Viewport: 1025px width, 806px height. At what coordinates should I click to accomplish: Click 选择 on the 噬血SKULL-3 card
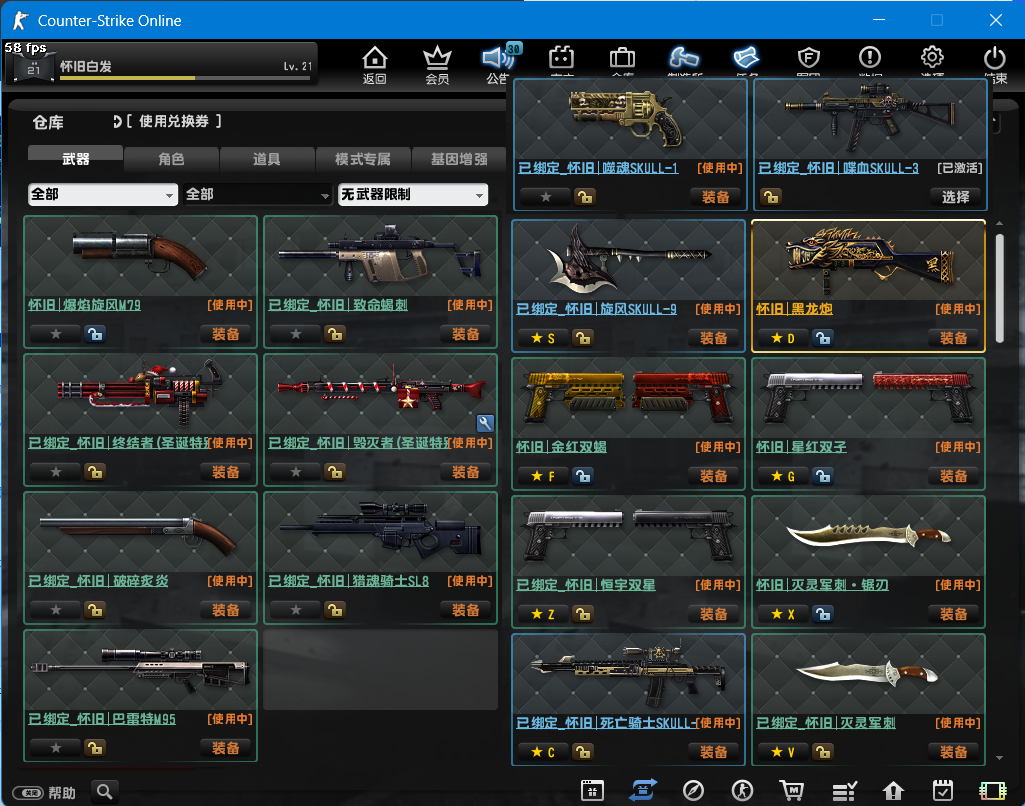[955, 197]
